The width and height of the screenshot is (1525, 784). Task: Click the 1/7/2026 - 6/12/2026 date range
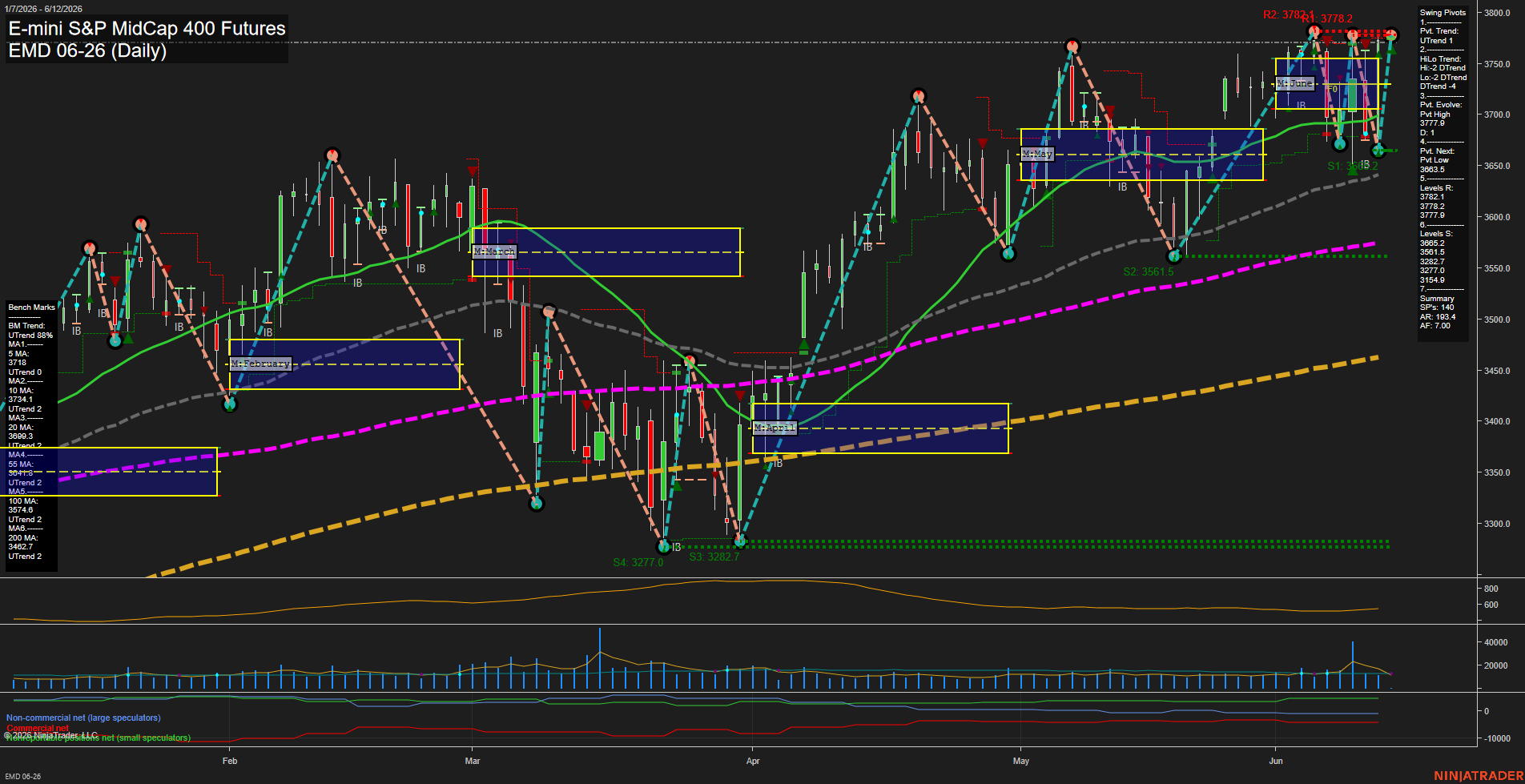[43, 9]
